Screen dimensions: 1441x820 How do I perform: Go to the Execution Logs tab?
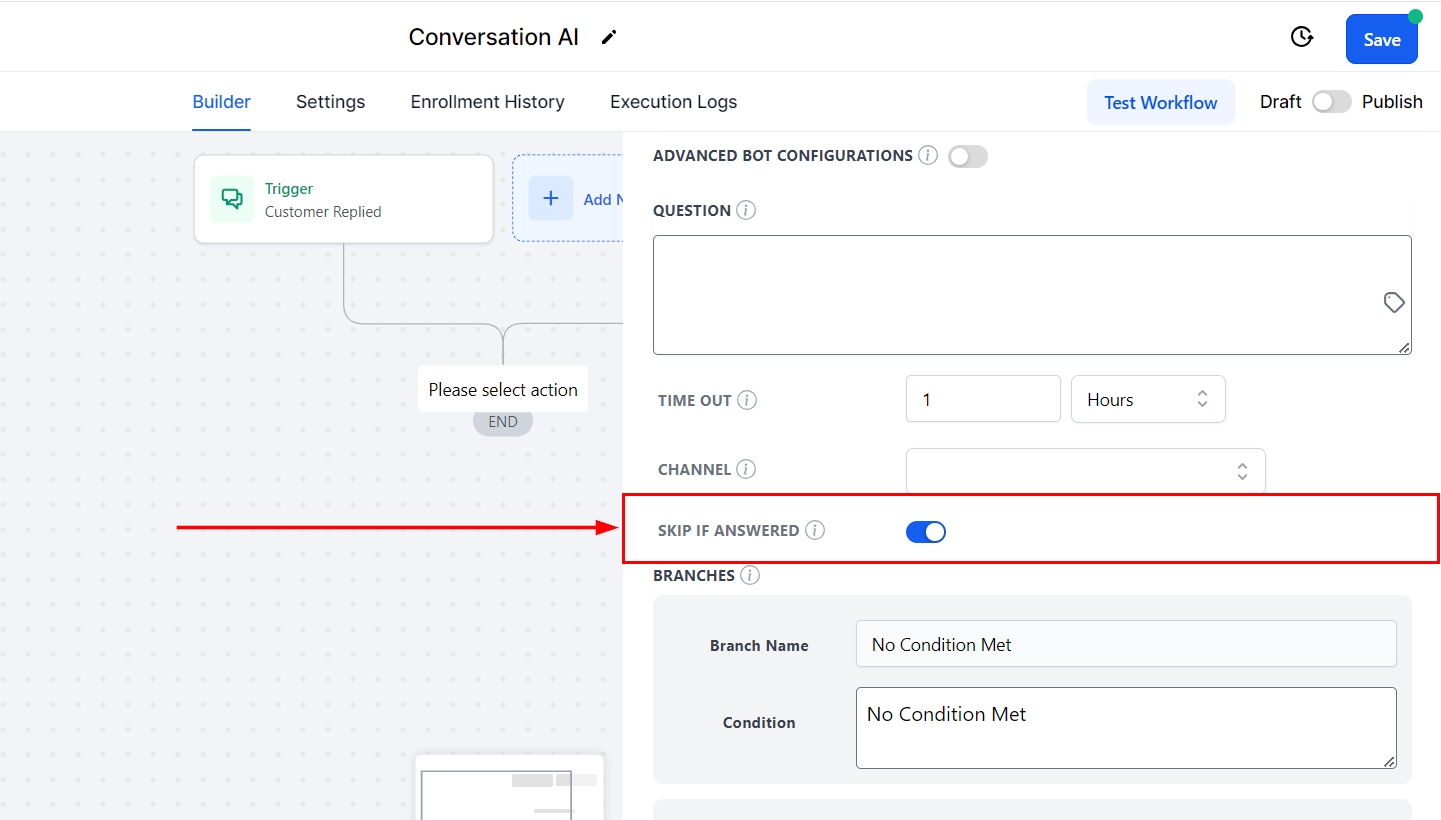coord(673,102)
